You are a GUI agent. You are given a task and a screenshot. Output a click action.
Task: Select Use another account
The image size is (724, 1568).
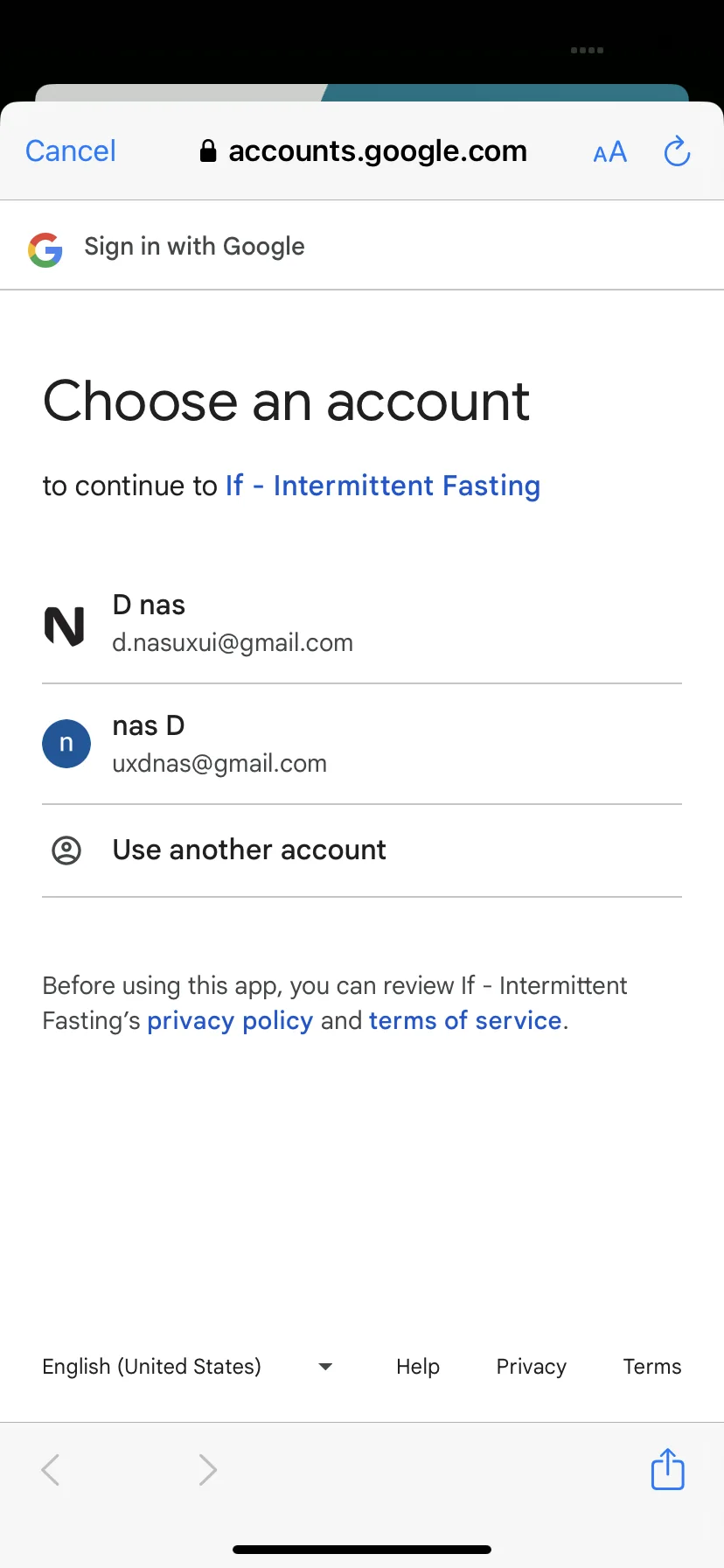362,850
